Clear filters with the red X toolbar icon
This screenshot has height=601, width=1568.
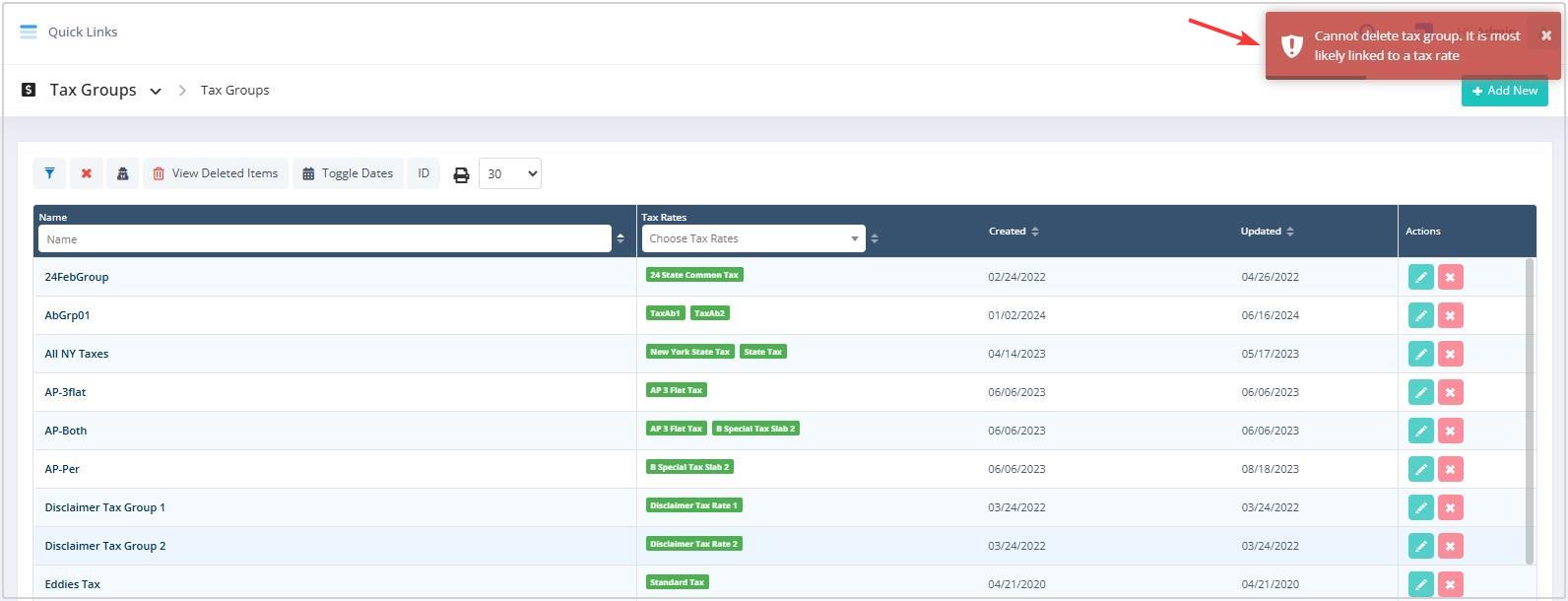pos(87,173)
